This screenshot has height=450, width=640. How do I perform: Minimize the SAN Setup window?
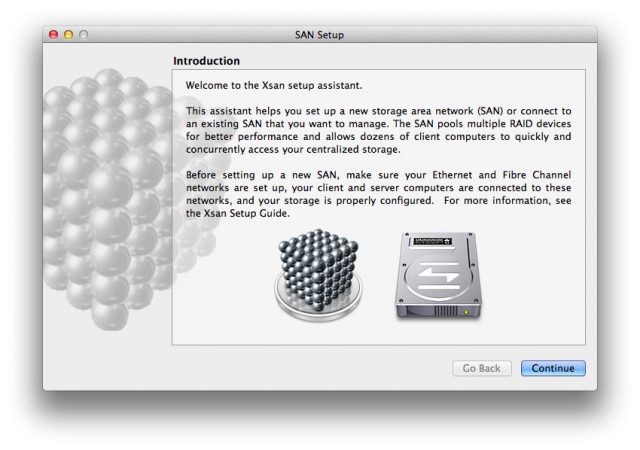pyautogui.click(x=69, y=35)
